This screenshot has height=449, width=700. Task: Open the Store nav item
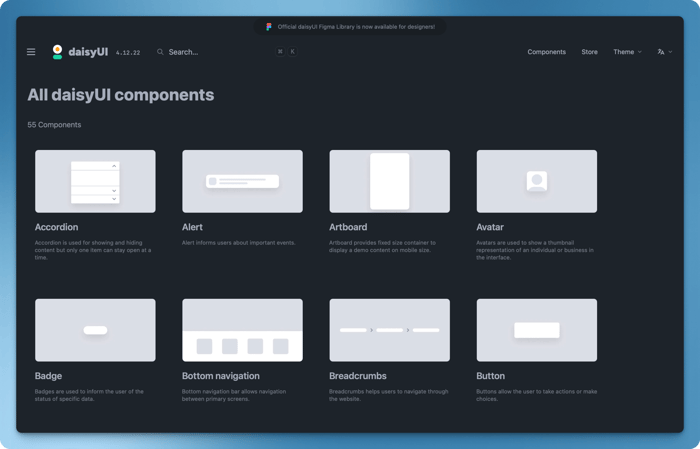click(589, 52)
